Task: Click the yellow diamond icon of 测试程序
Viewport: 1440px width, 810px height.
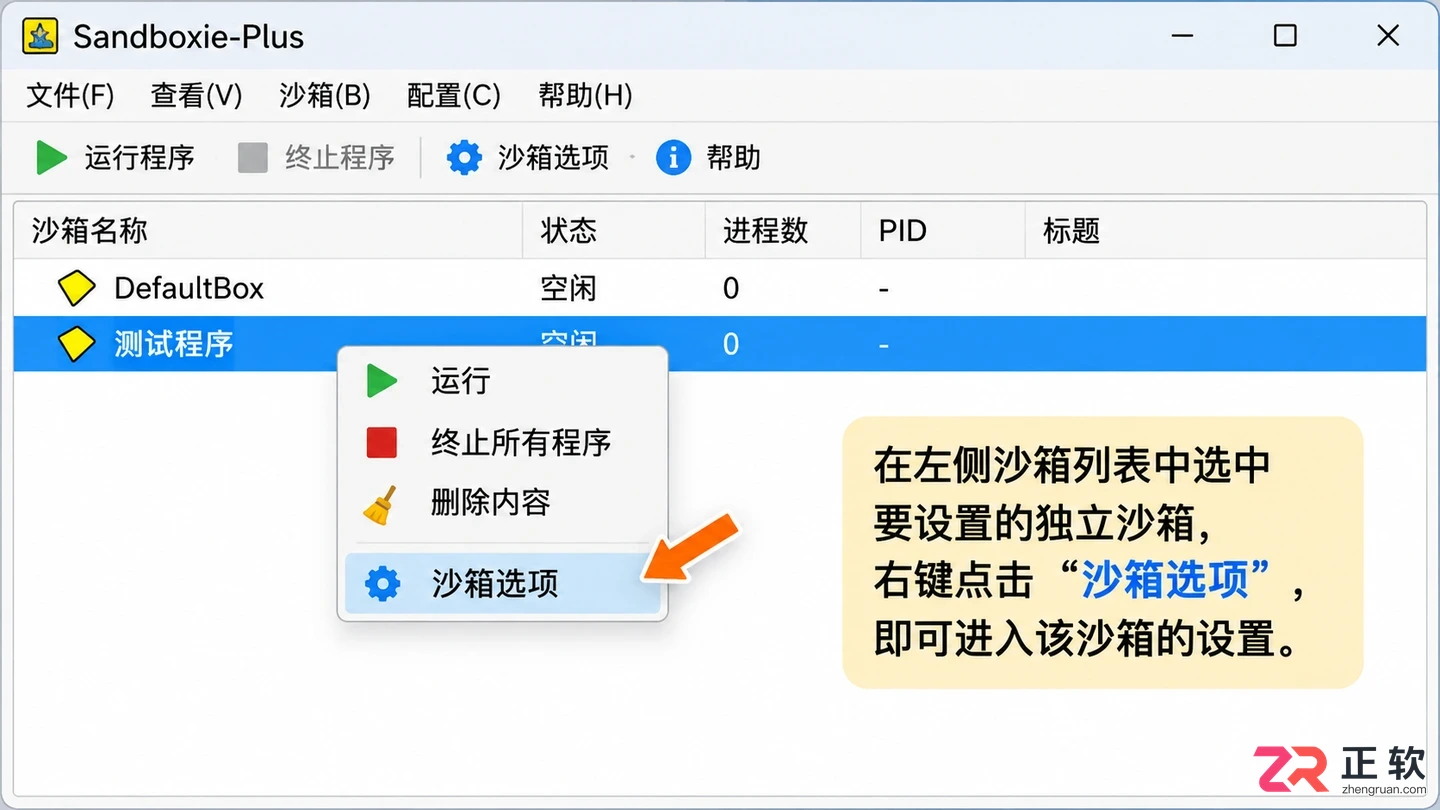Action: point(77,344)
